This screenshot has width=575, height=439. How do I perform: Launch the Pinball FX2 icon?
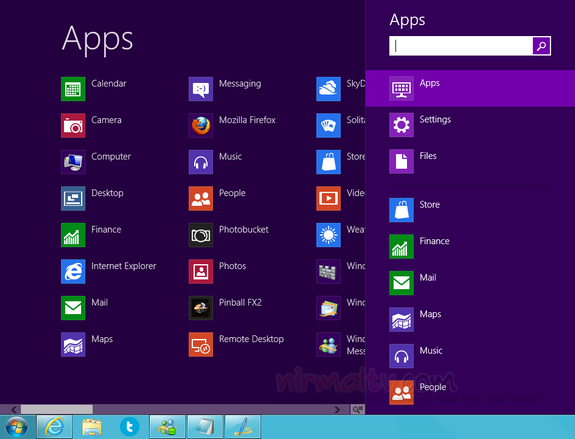[x=201, y=308]
